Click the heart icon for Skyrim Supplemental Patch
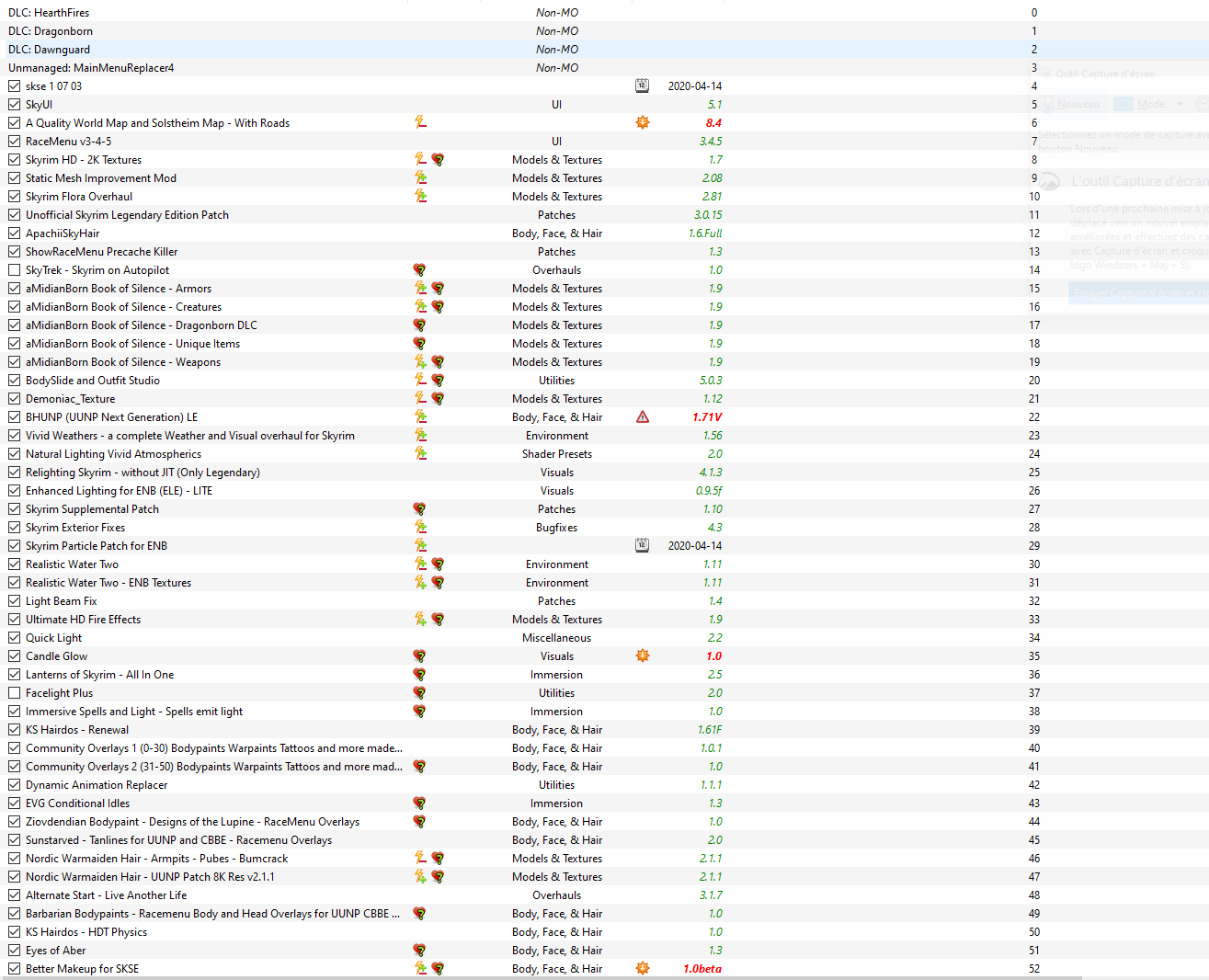Screen dimensions: 1209x980 [x=419, y=508]
